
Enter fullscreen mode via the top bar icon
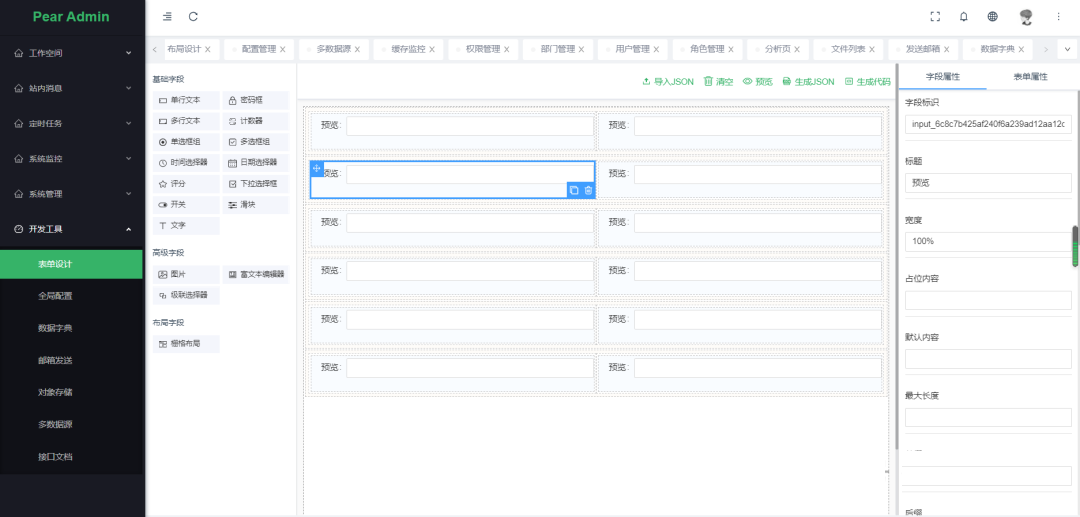coord(935,16)
